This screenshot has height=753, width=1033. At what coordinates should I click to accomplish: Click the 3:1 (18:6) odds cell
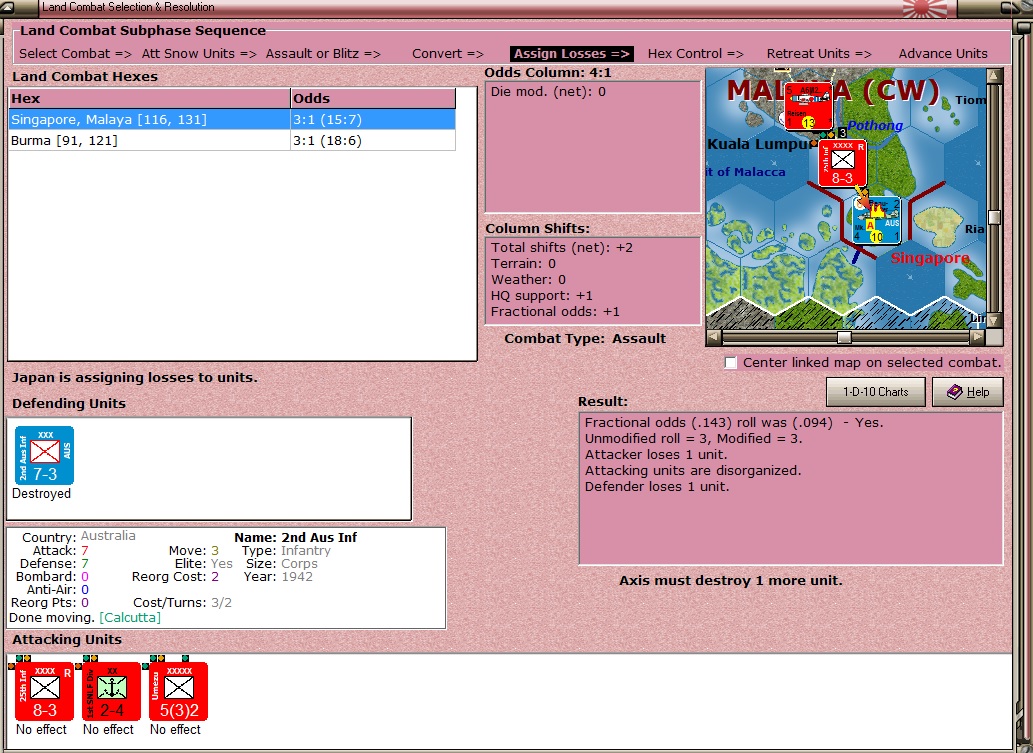pyautogui.click(x=373, y=140)
